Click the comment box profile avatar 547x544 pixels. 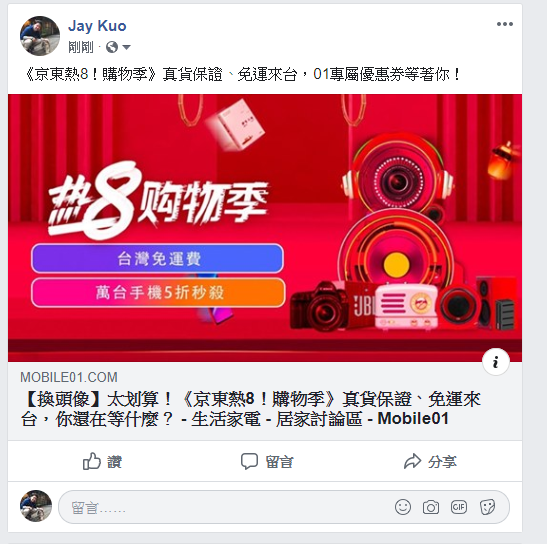[36, 506]
